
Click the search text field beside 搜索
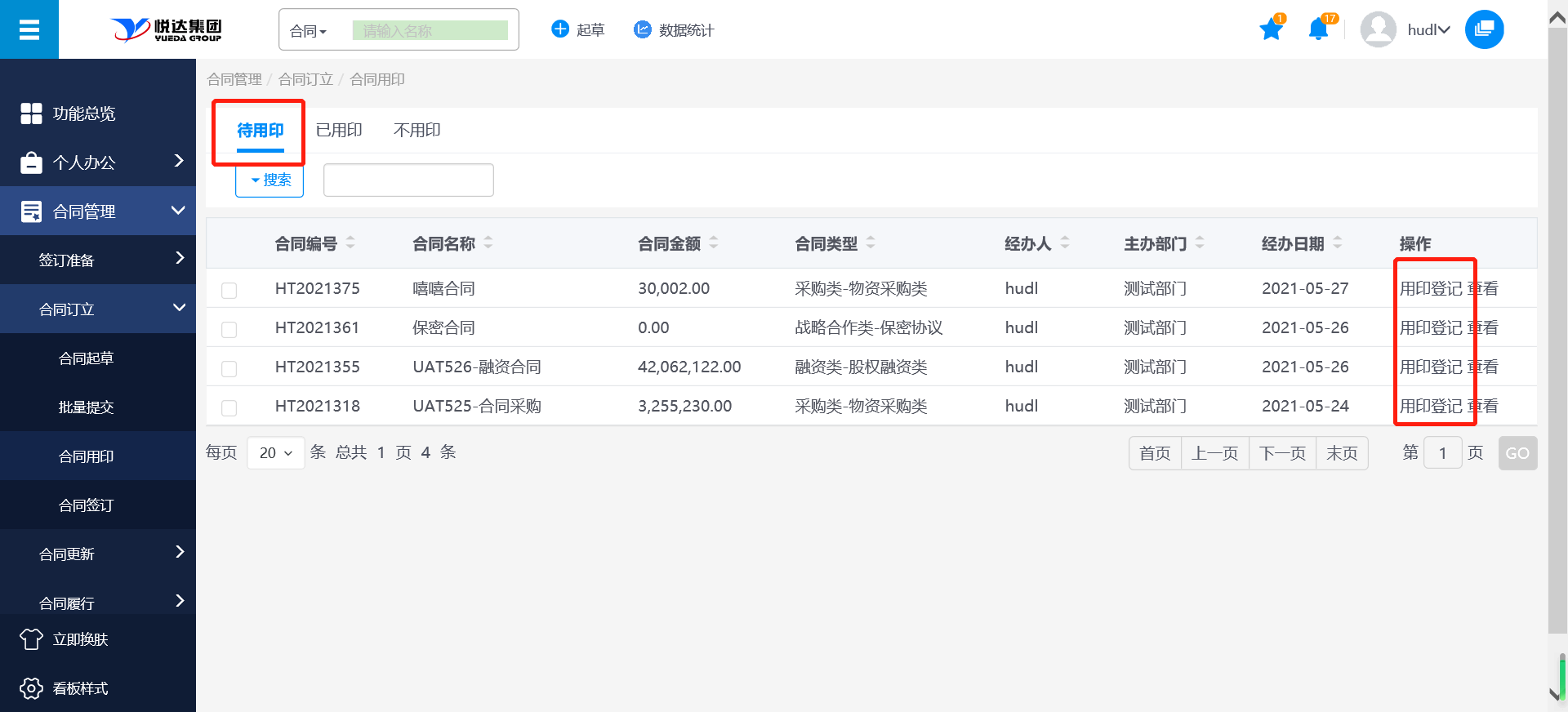408,180
